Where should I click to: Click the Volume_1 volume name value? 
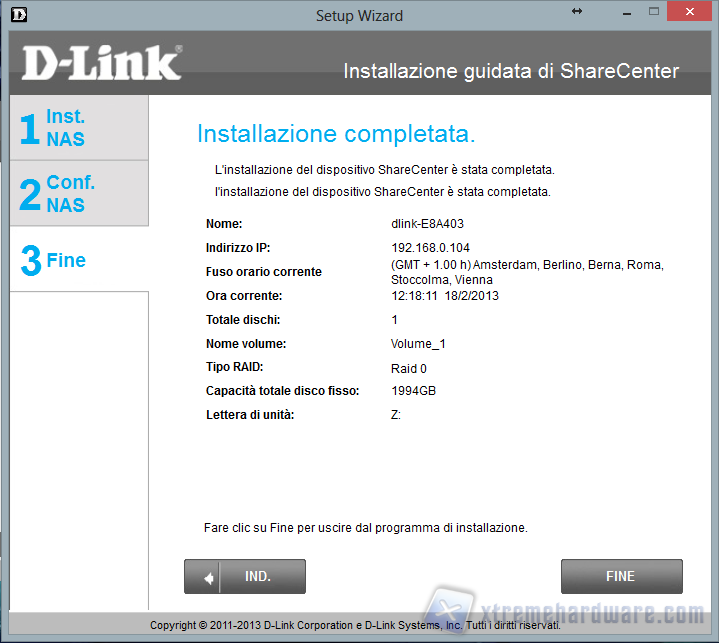[x=418, y=344]
